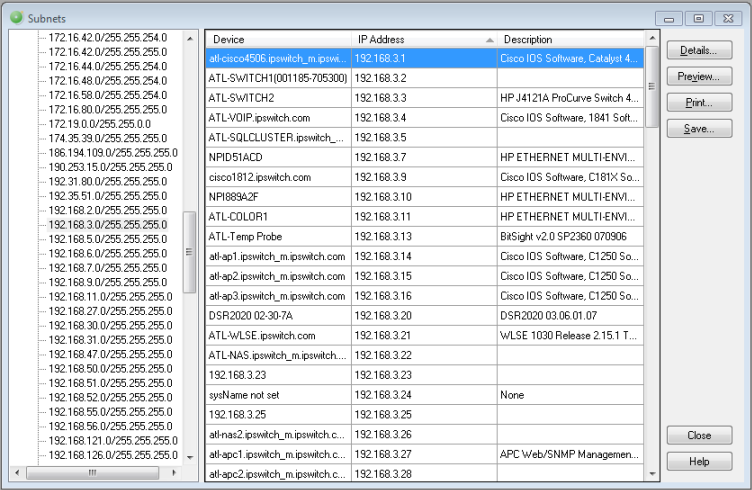Screen dimensions: 752x490
Task: Click IP address cell 192.168.3.22
Action: (424, 355)
